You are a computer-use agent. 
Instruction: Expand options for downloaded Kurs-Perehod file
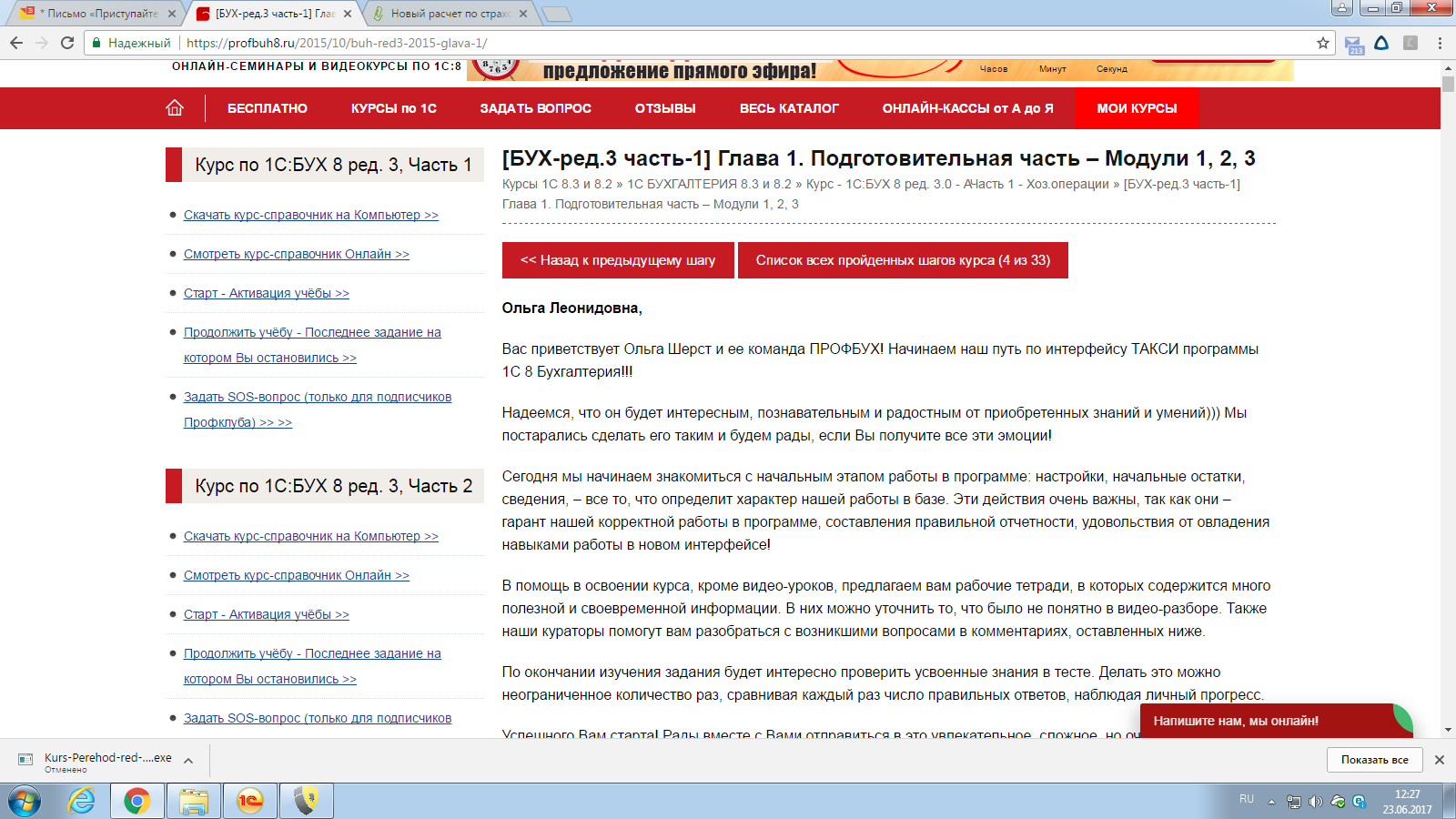point(188,761)
